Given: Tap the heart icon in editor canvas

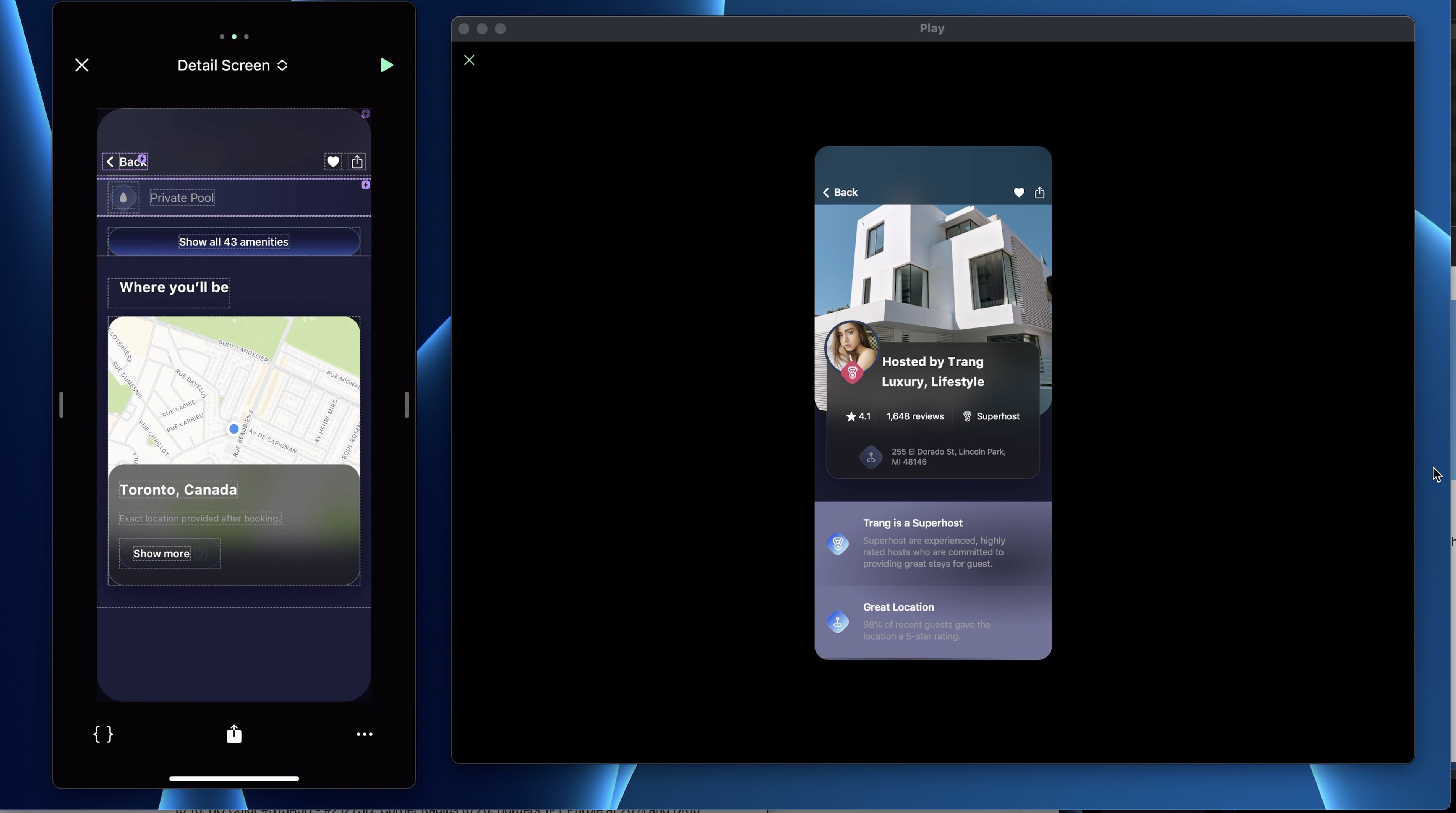Looking at the screenshot, I should click(333, 162).
